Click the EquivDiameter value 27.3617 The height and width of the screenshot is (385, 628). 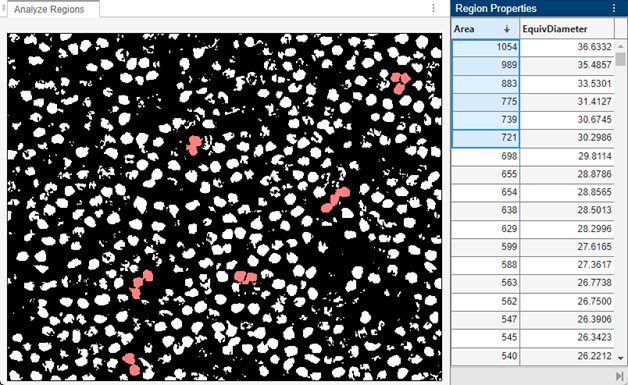[x=594, y=265]
